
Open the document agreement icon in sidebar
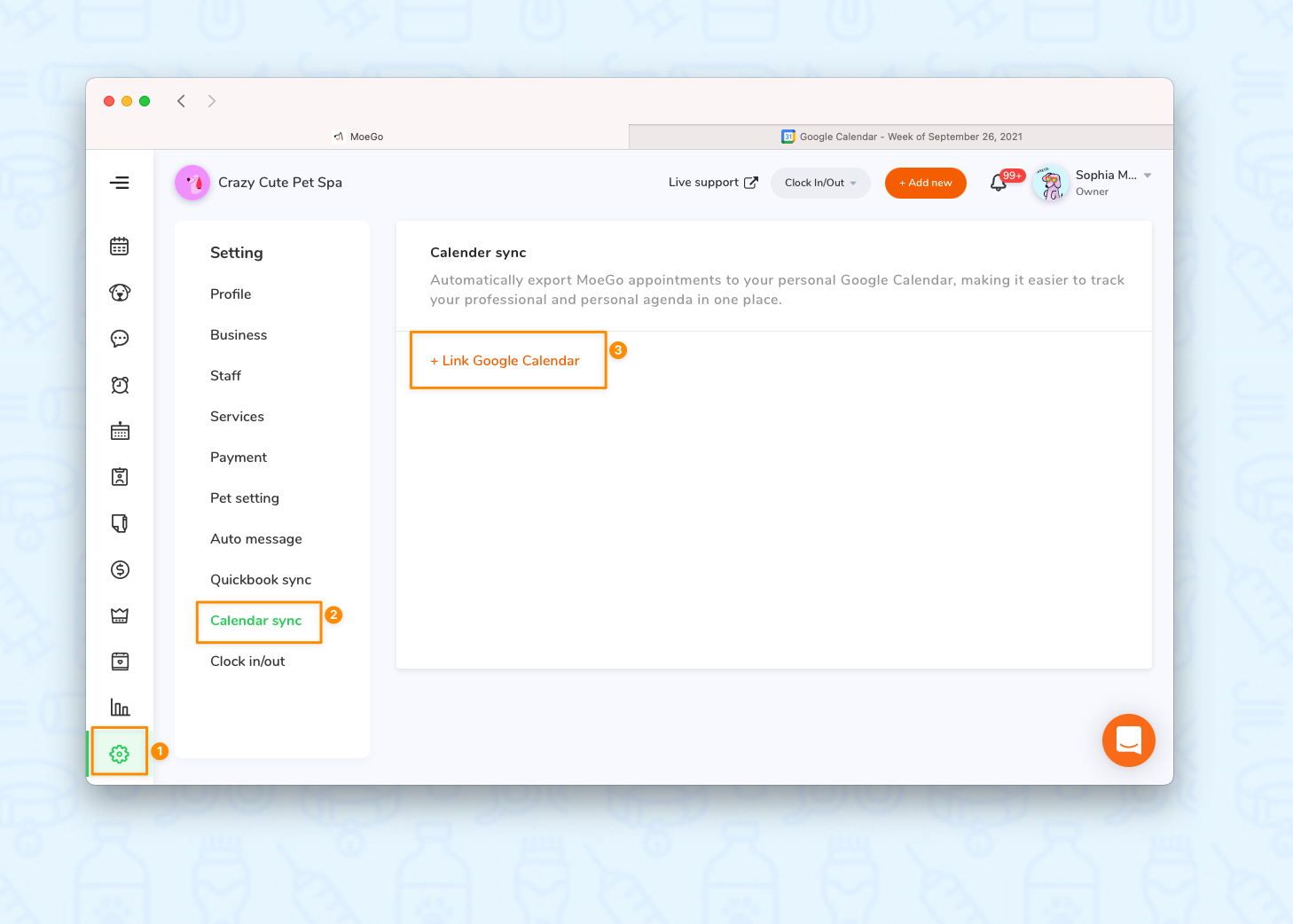click(x=120, y=523)
